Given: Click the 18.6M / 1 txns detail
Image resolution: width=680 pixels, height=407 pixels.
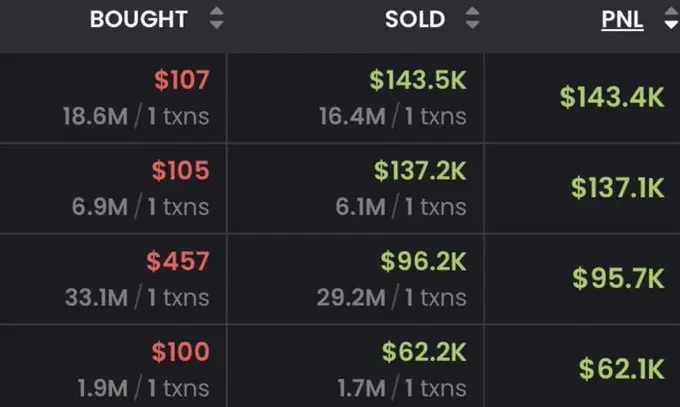Looking at the screenshot, I should (134, 116).
